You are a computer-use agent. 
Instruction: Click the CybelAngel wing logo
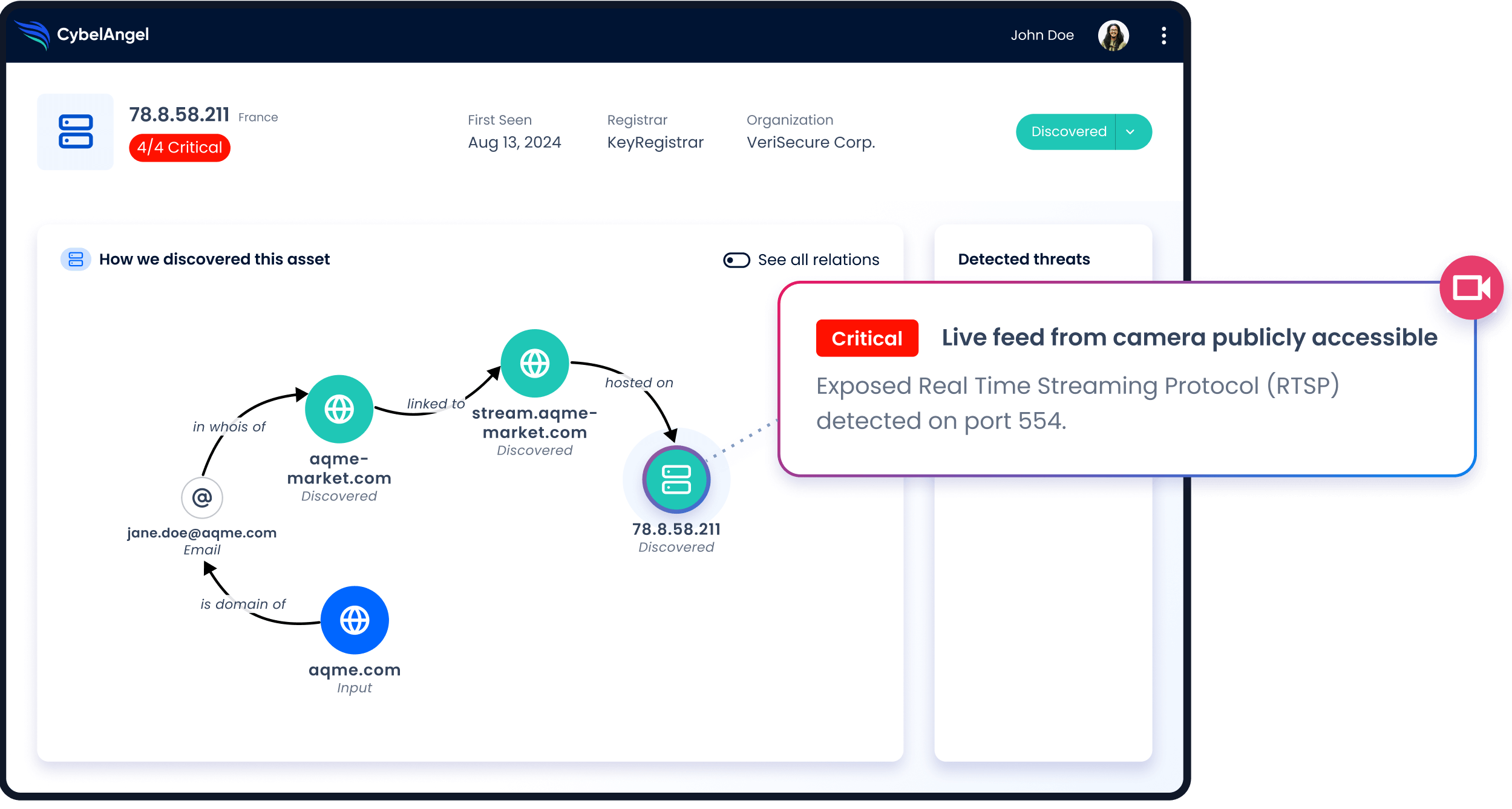tap(33, 34)
